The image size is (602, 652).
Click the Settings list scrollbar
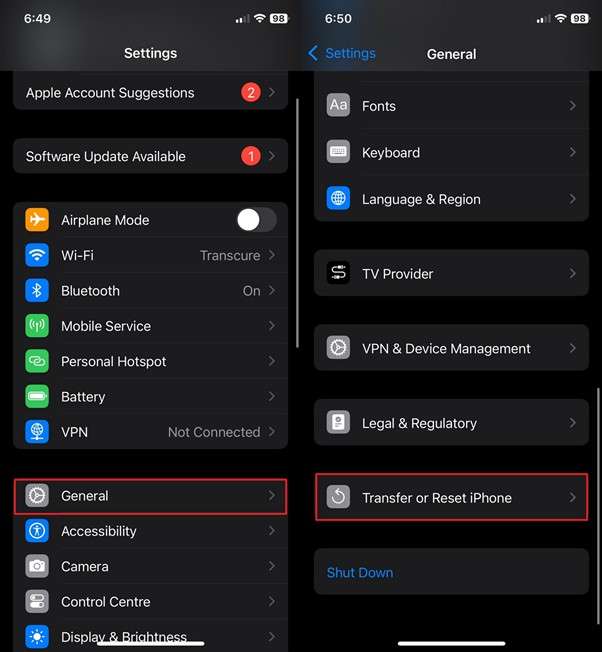pyautogui.click(x=297, y=223)
